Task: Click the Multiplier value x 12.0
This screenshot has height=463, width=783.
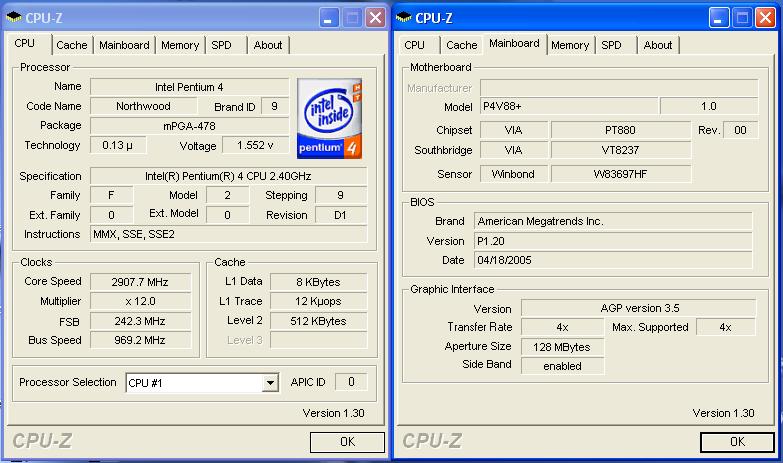Action: click(140, 301)
